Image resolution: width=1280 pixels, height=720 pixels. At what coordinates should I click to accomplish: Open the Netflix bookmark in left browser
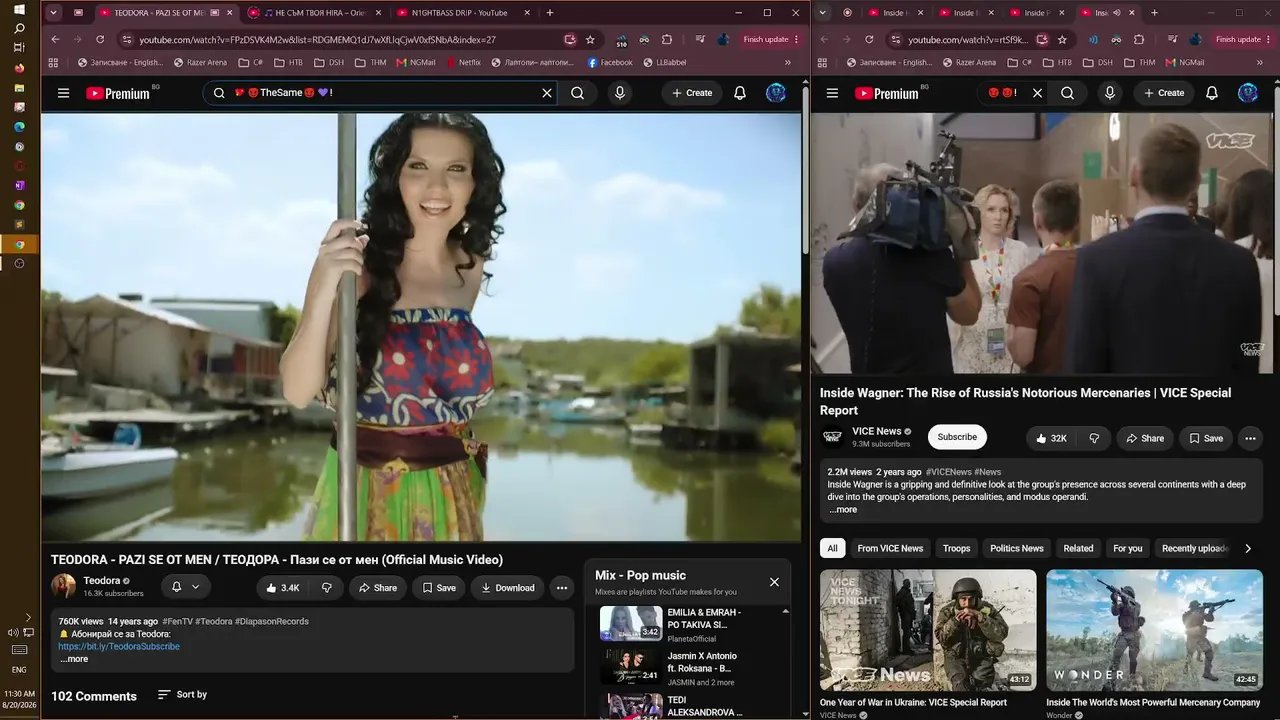[462, 62]
